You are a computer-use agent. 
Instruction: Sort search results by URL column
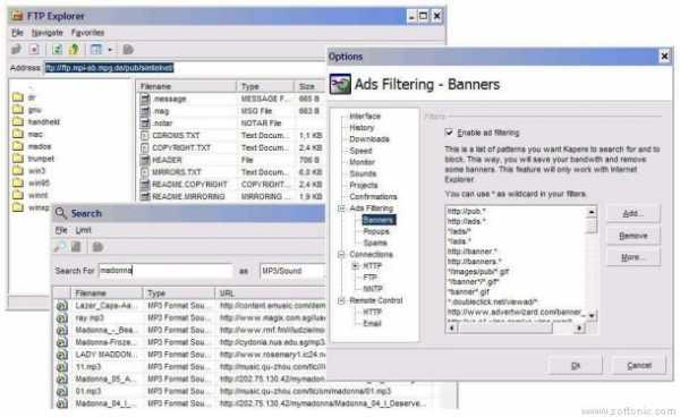(x=270, y=293)
